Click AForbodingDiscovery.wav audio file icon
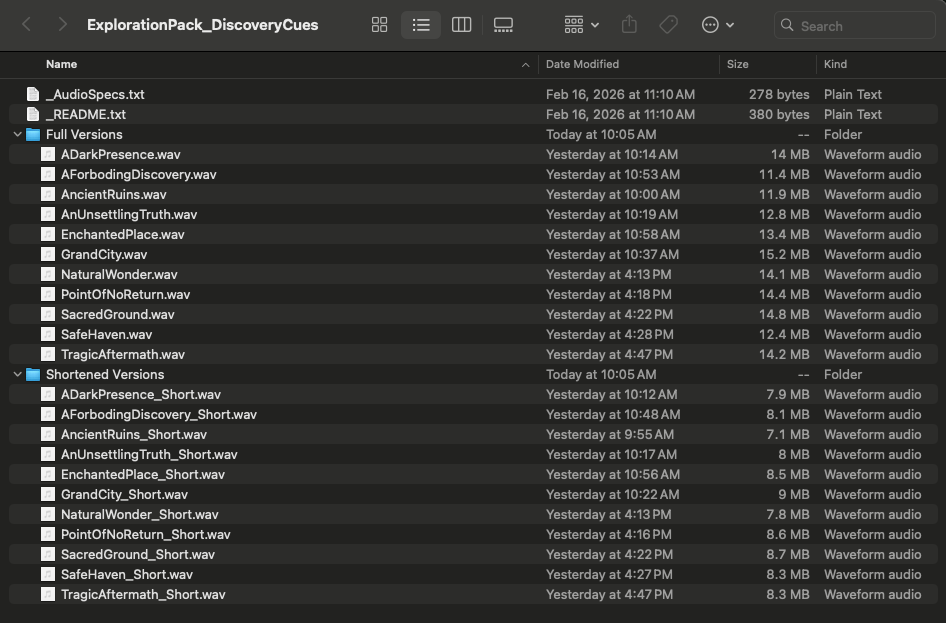 point(48,174)
